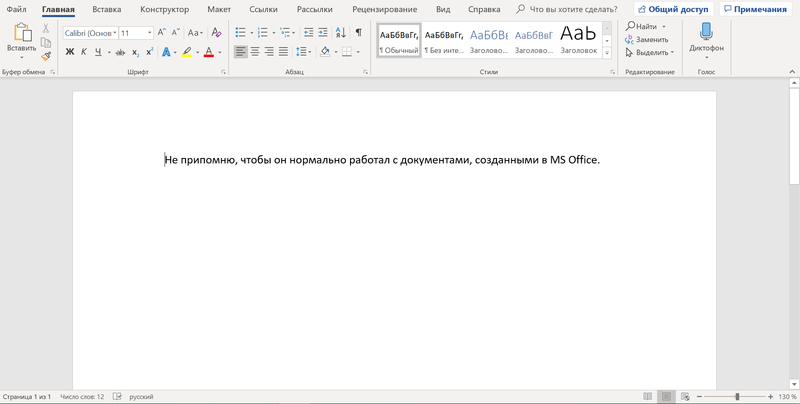Click the Clear All Formatting icon
This screenshot has height=404, width=800.
[216, 33]
